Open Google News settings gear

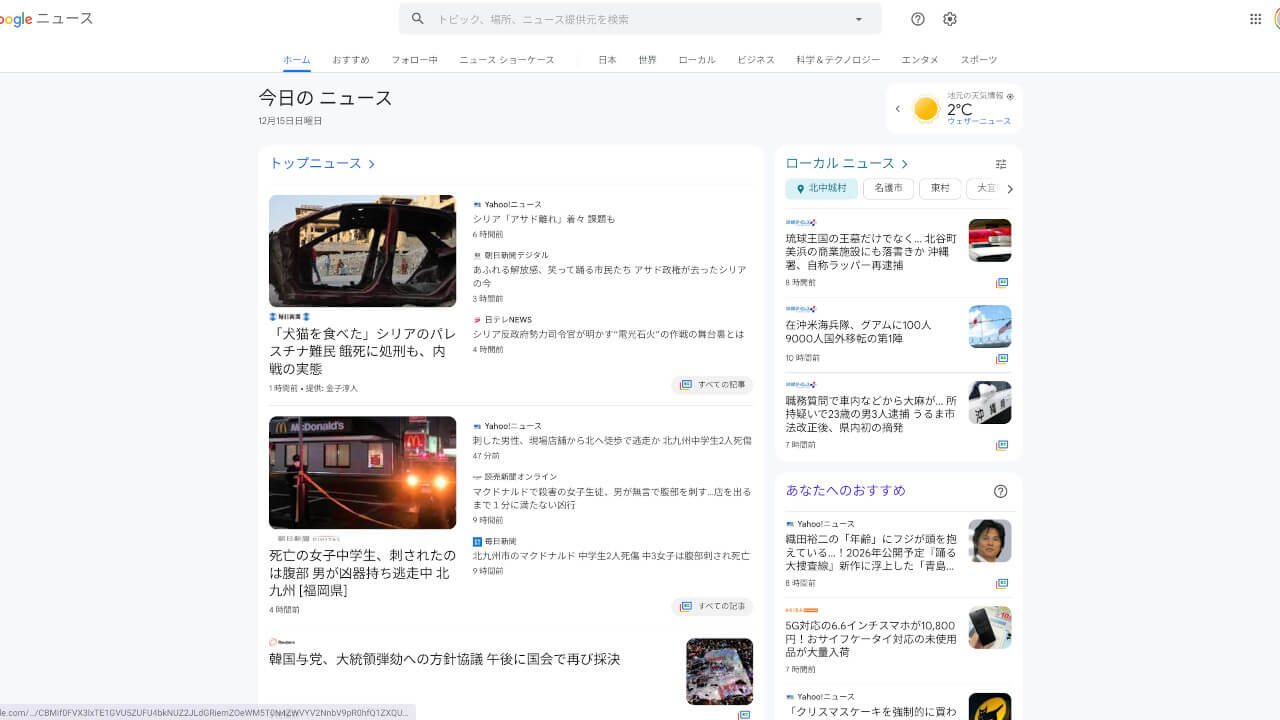click(949, 19)
